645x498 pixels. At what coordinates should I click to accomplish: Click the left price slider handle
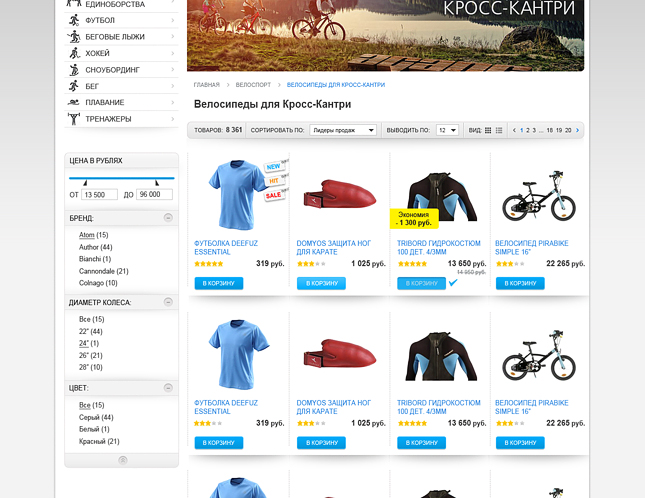85,183
